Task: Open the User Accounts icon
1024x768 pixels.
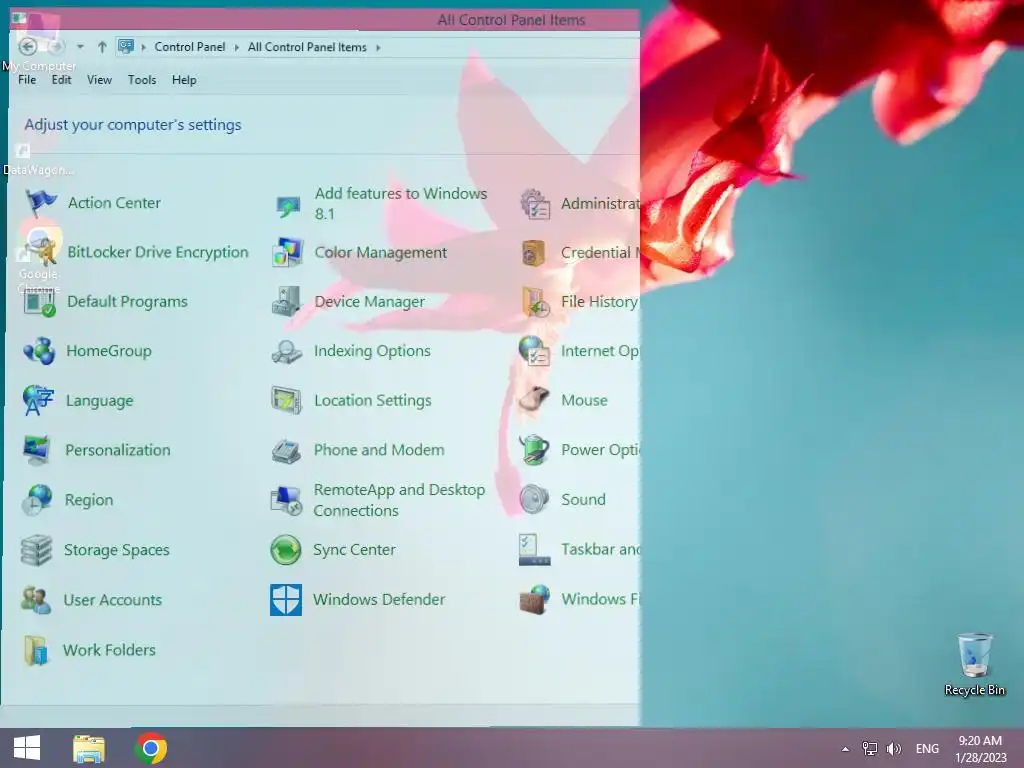Action: point(35,600)
